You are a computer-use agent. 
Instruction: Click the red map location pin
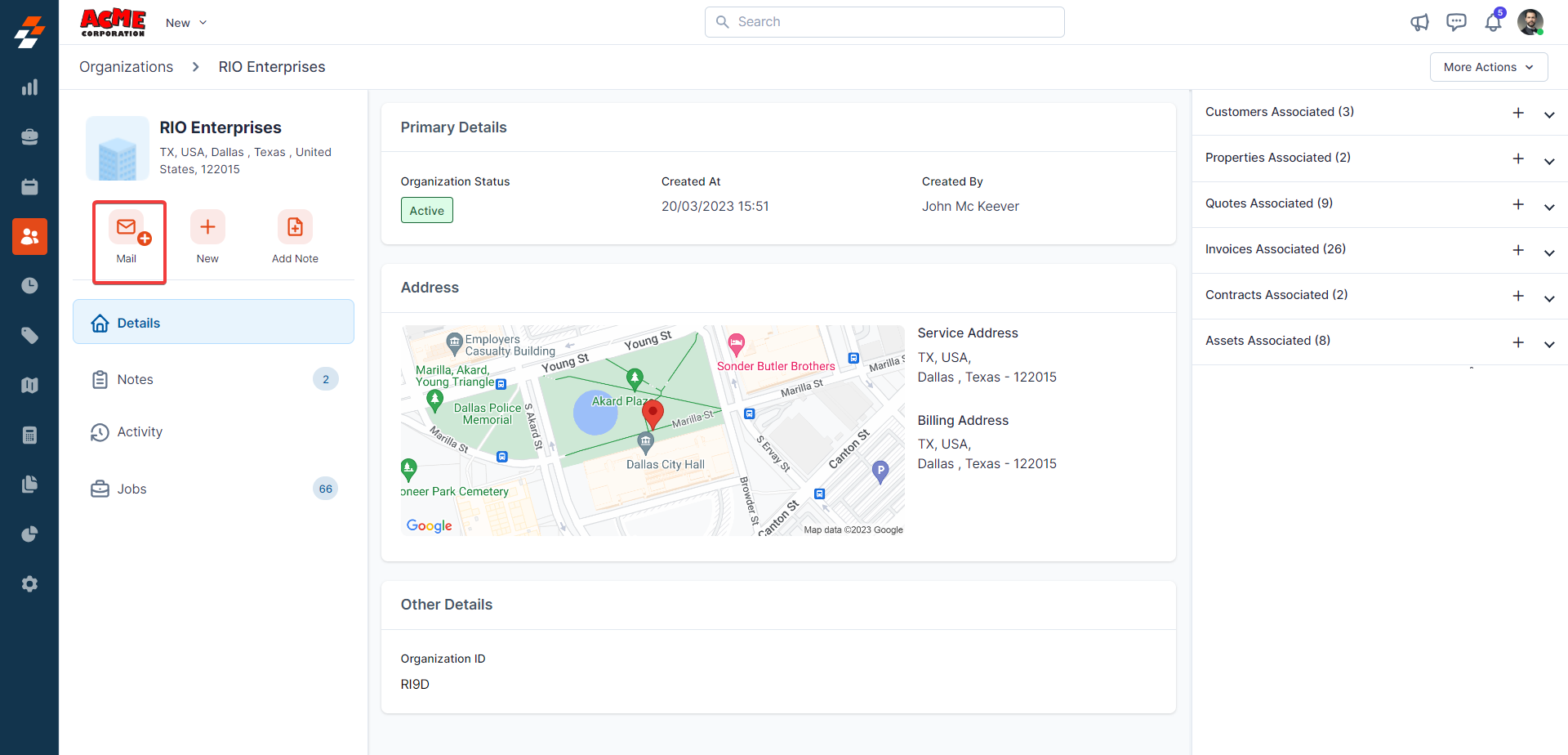tap(653, 413)
